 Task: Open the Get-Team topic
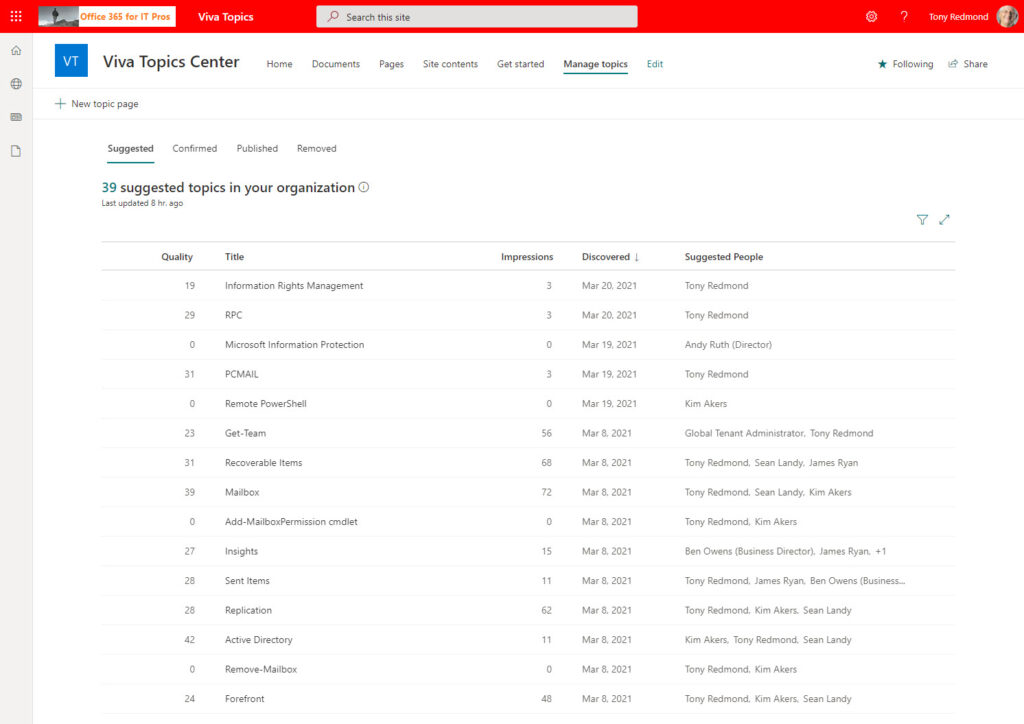pyautogui.click(x=246, y=433)
